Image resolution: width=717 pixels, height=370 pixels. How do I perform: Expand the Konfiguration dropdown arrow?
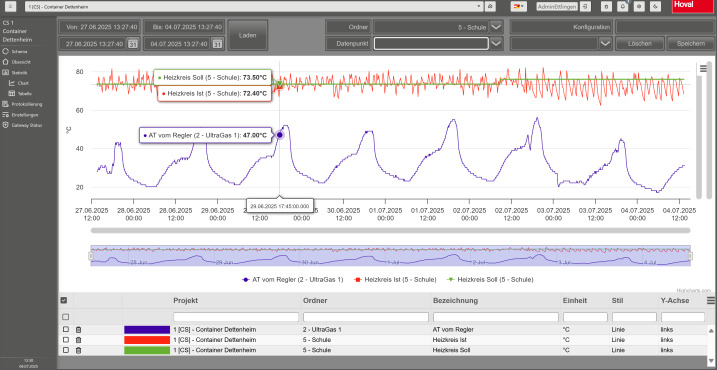(605, 44)
